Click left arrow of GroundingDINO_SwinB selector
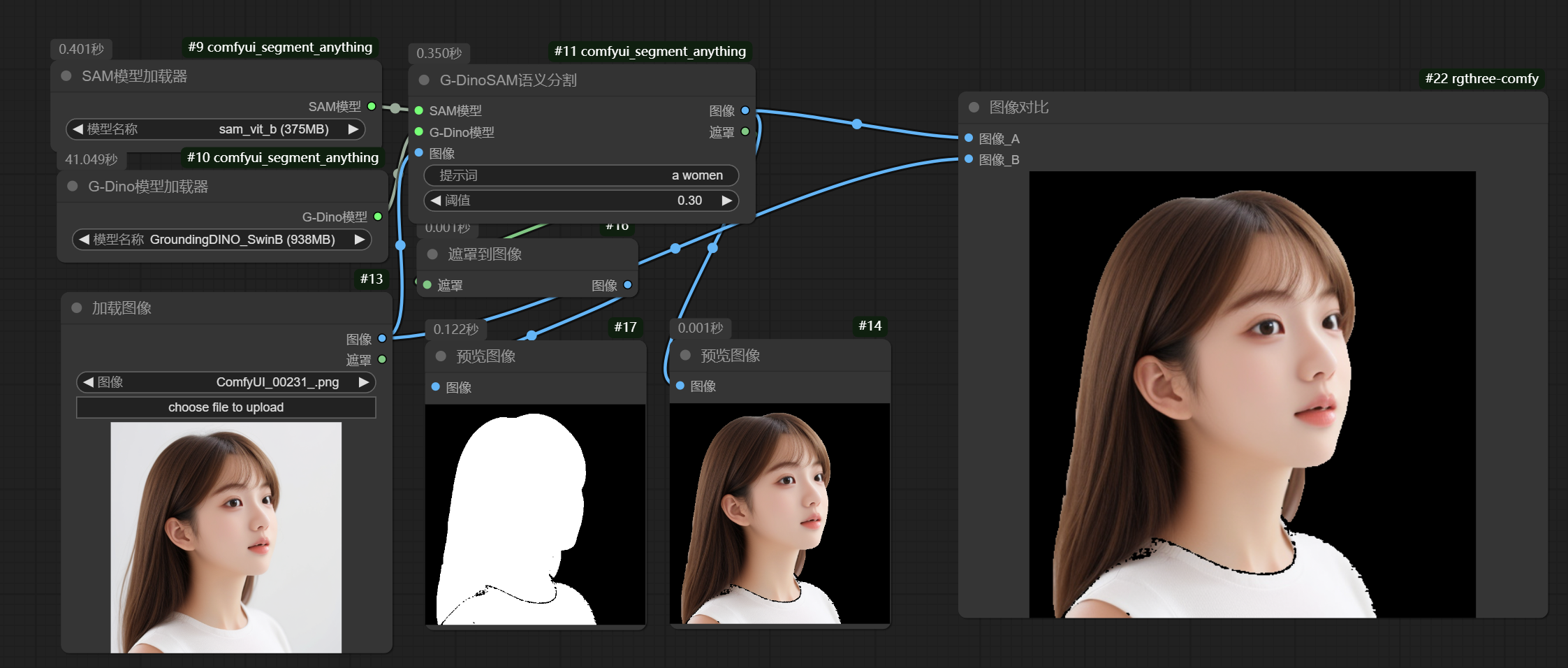Image resolution: width=1568 pixels, height=668 pixels. pyautogui.click(x=84, y=240)
